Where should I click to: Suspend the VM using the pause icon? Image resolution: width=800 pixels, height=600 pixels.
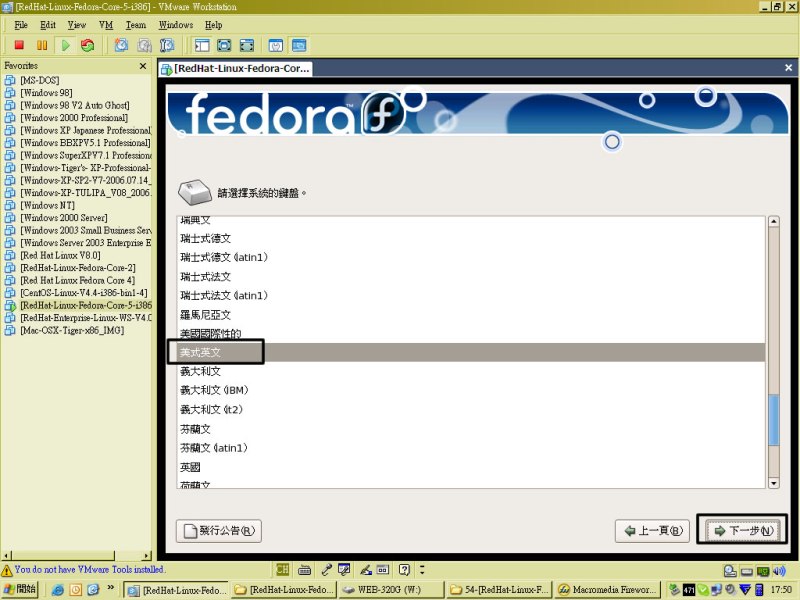(x=42, y=45)
